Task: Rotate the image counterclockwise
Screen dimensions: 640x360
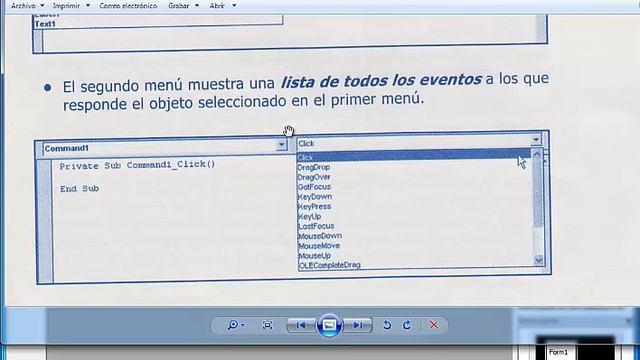Action: point(387,325)
